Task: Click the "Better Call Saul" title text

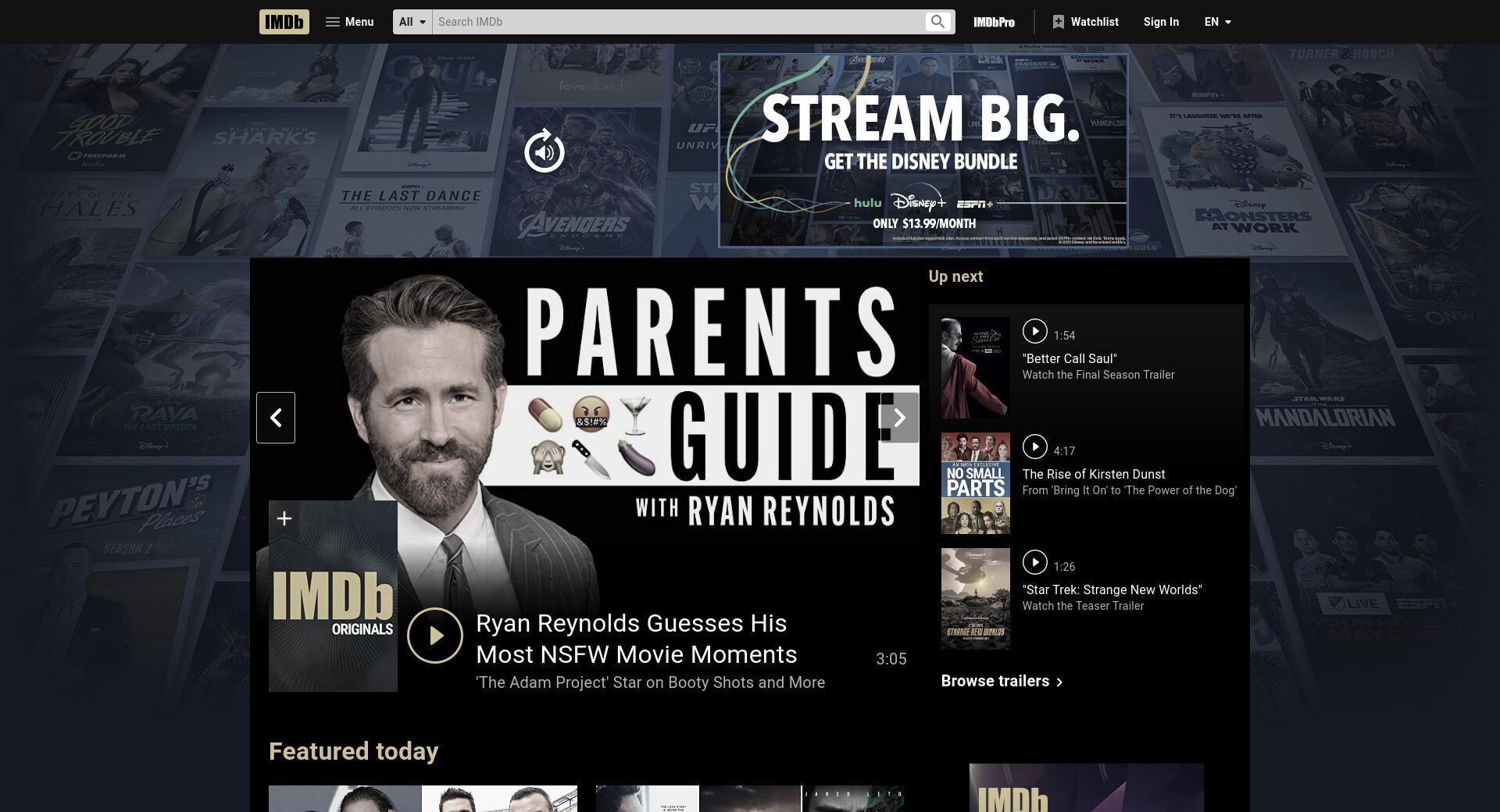Action: tap(1070, 358)
